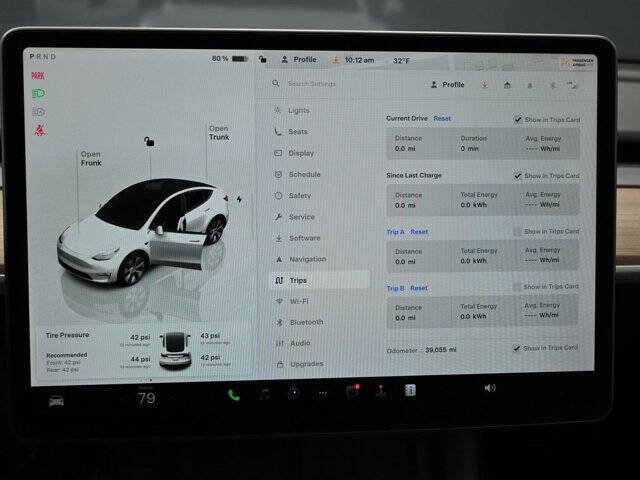Tap the Bluetooth icon in the settings header
Screen dimensions: 640x480
(x=553, y=85)
